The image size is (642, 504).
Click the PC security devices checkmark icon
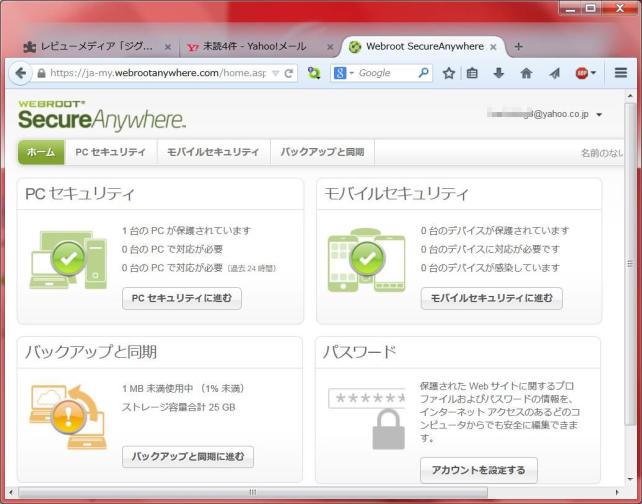(68, 258)
